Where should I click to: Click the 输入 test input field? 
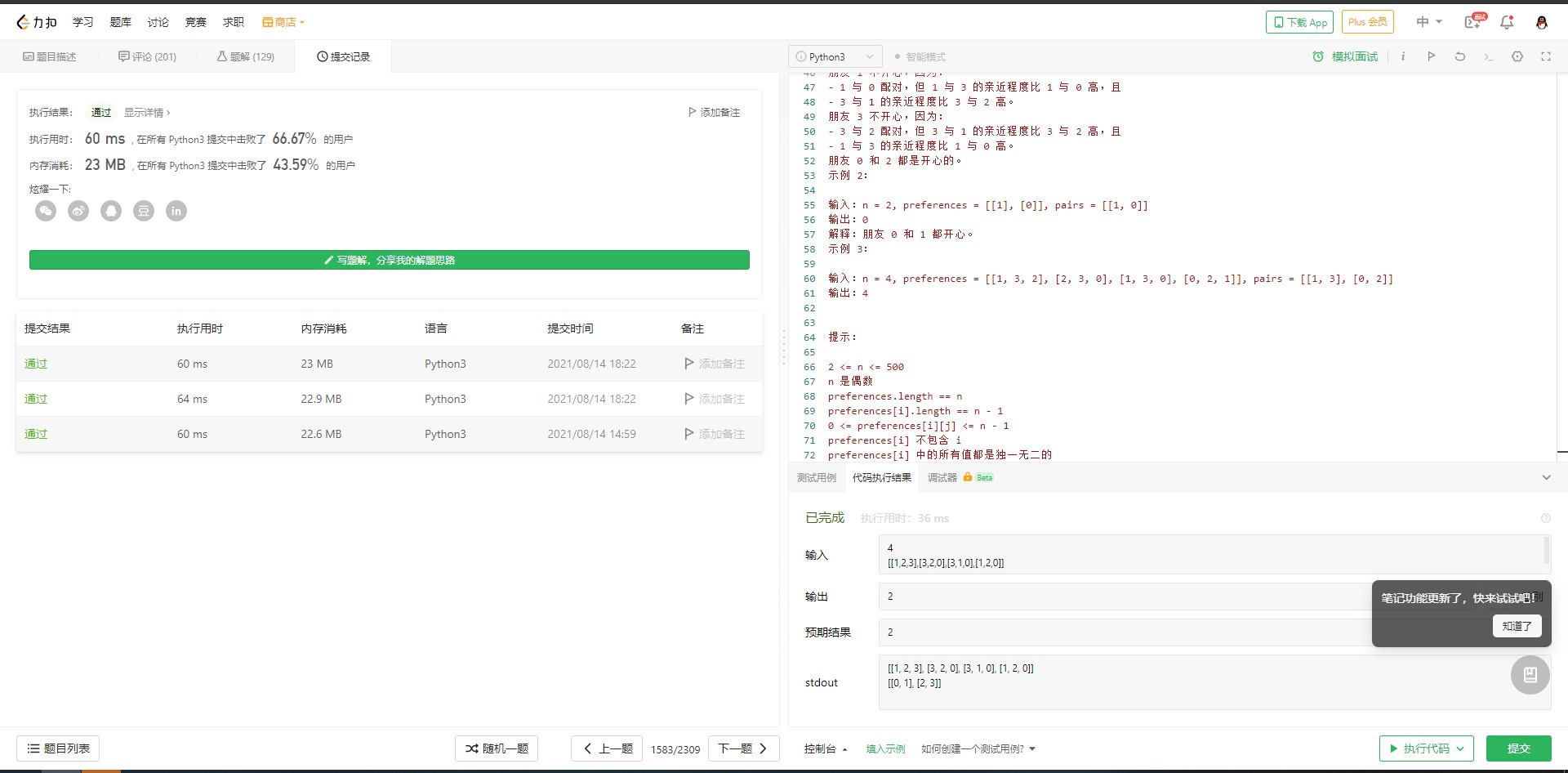[1214, 555]
